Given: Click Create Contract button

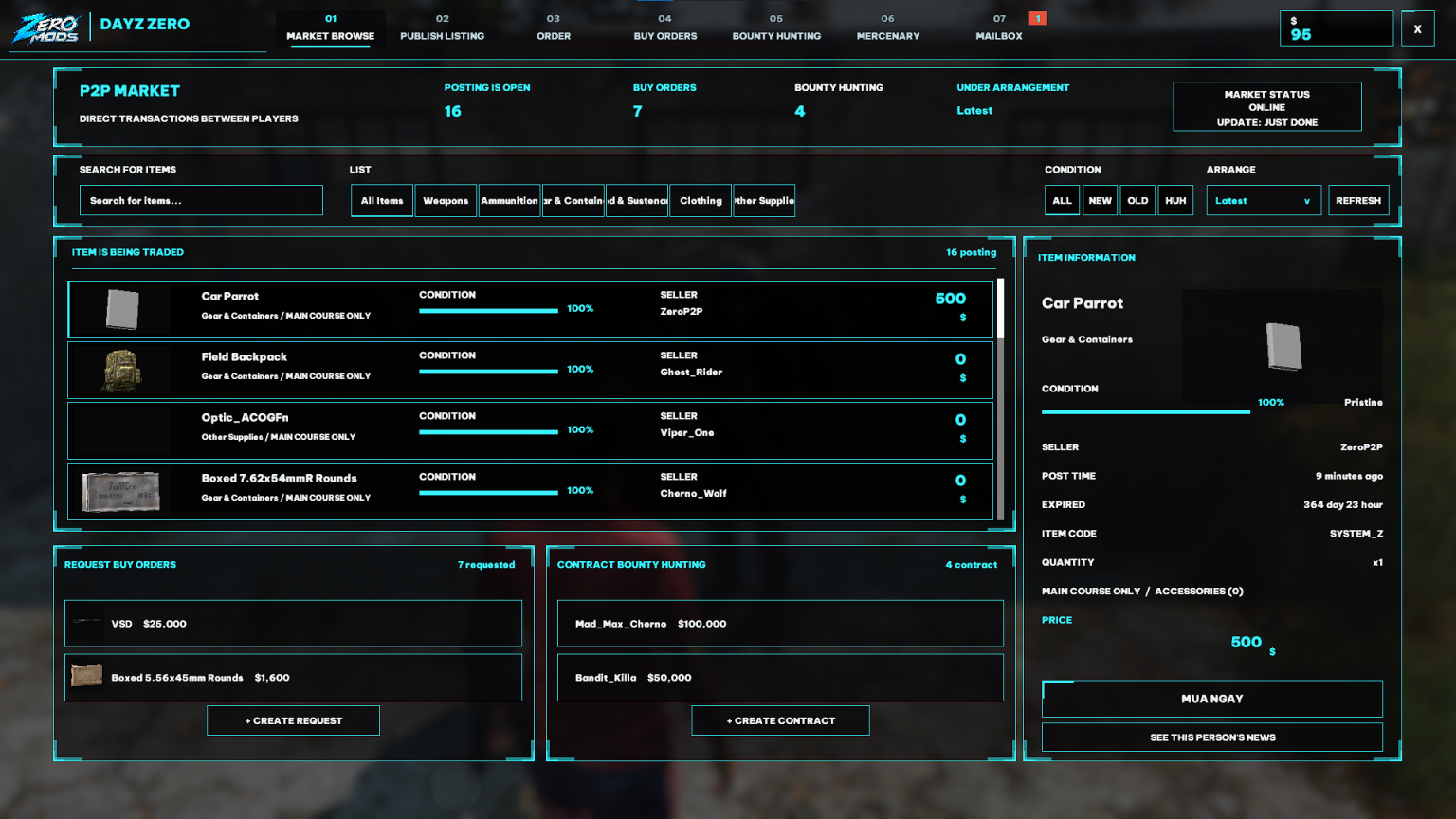Looking at the screenshot, I should [x=780, y=720].
